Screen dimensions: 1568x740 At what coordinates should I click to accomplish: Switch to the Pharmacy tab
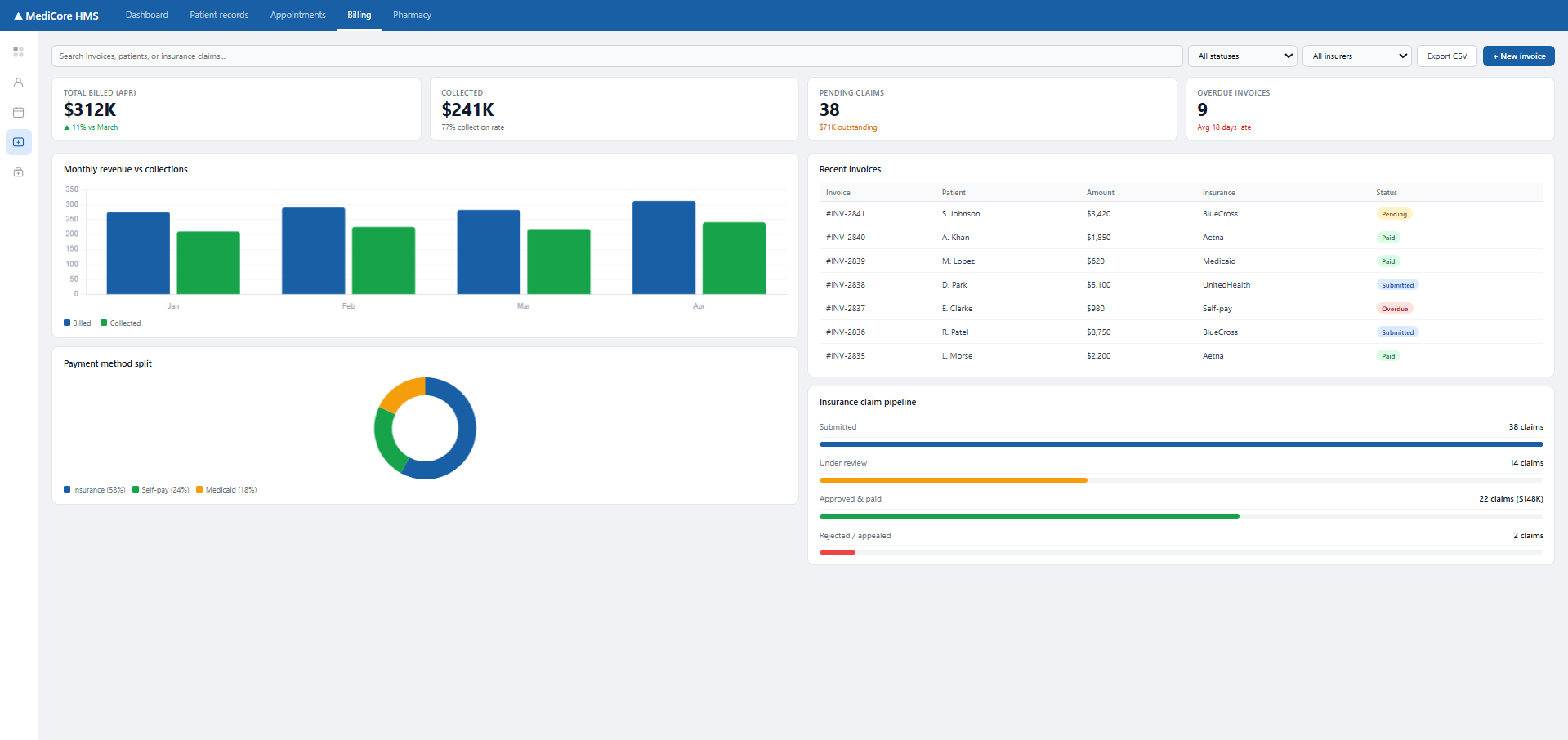[x=412, y=15]
